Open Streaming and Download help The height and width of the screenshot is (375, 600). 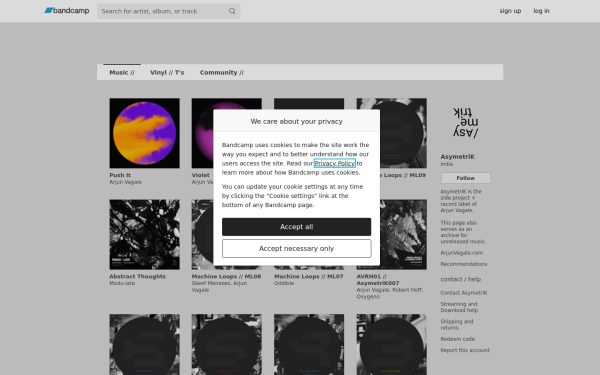point(459,307)
